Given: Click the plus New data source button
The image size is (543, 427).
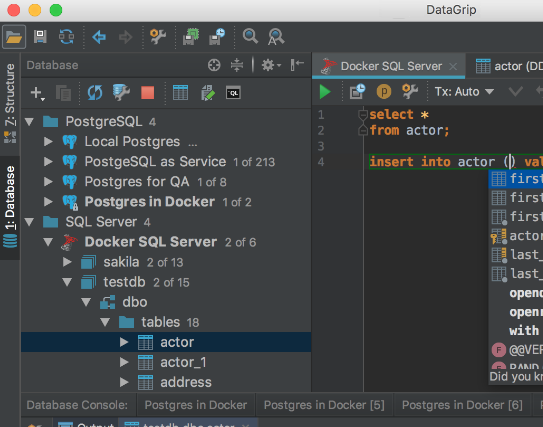Looking at the screenshot, I should click(x=37, y=93).
